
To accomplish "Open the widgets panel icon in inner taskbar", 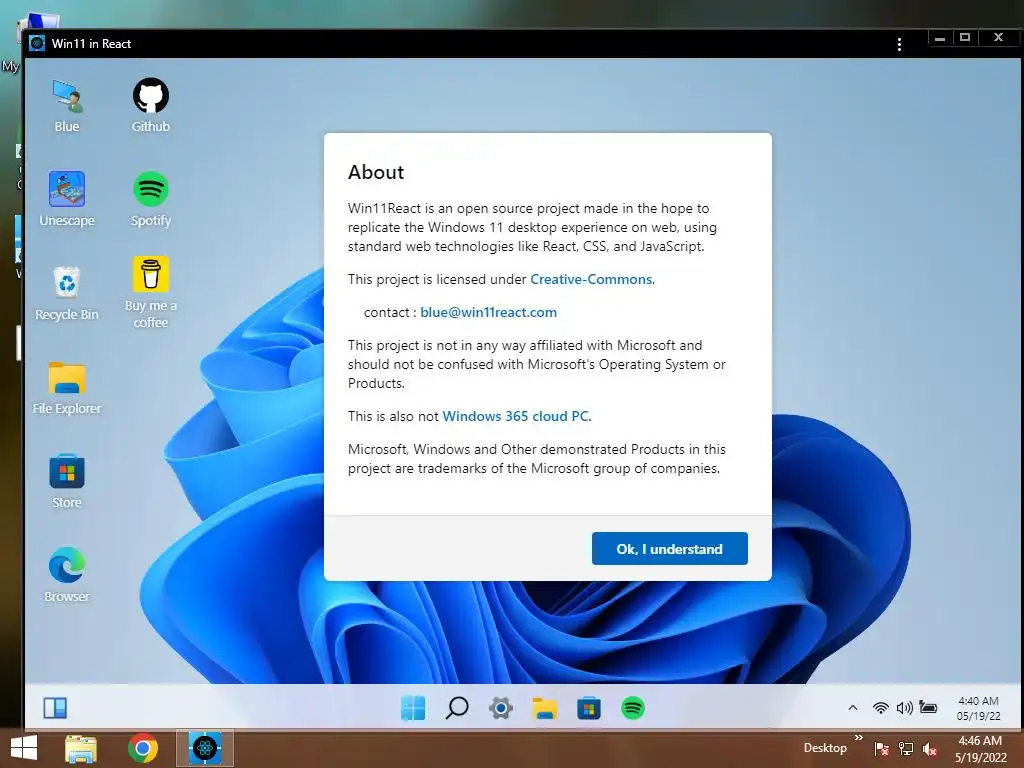I will (55, 708).
